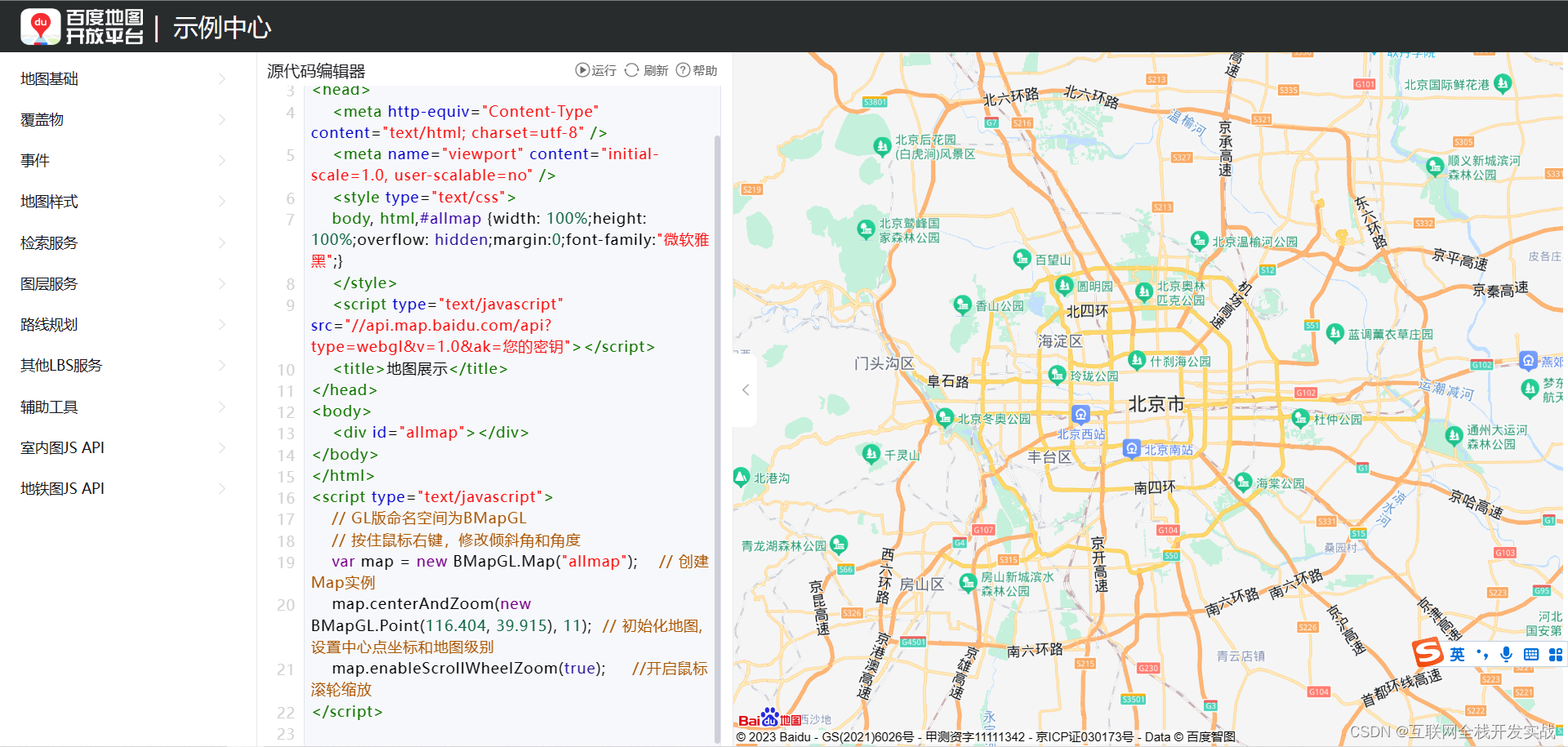Click the 香山公园 park marker
The image size is (1568, 747).
click(962, 305)
